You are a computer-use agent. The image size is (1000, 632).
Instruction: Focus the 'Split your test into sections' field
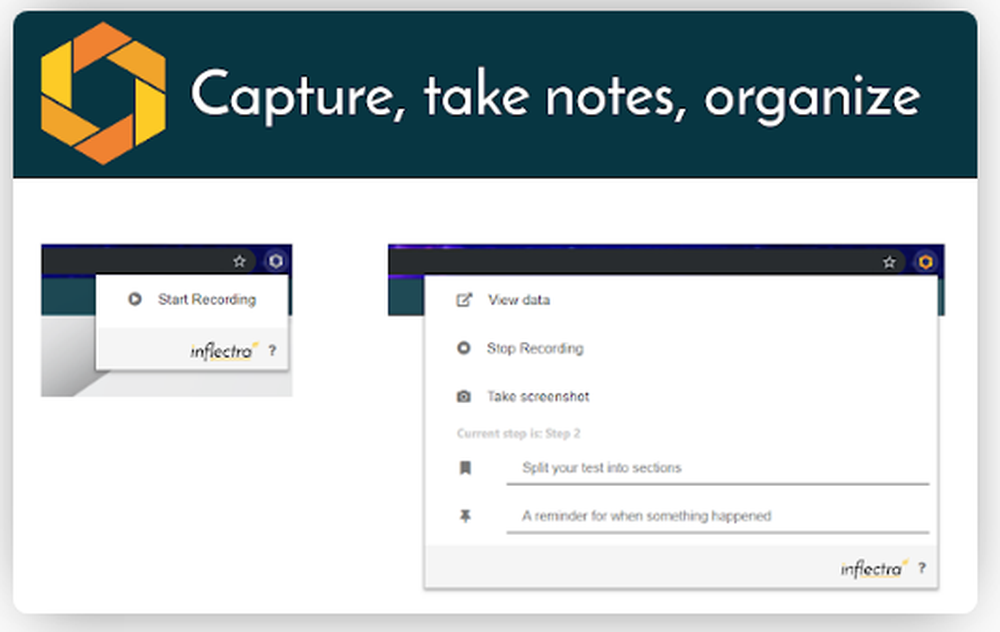pyautogui.click(x=717, y=469)
